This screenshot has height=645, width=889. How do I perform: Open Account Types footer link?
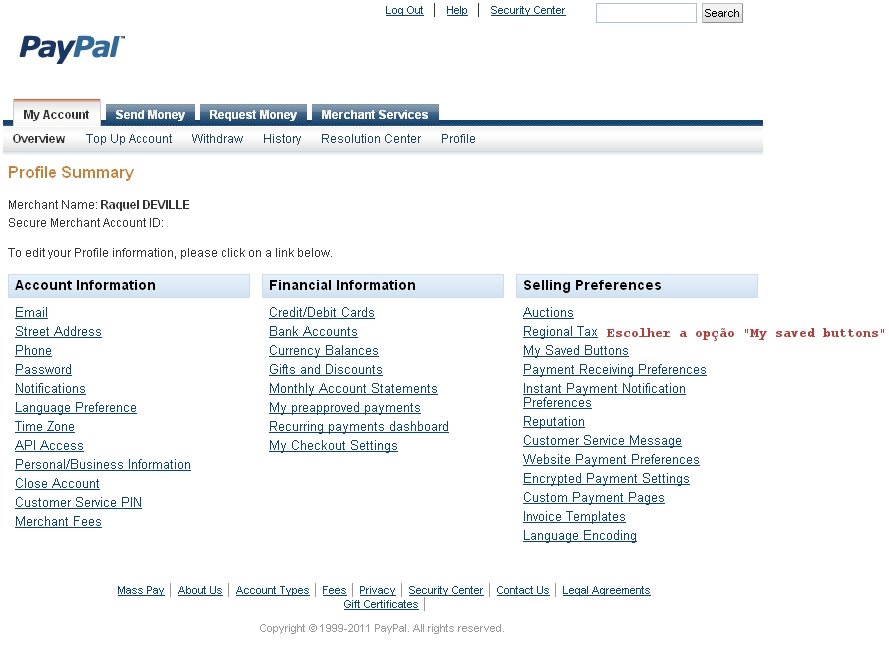point(272,590)
